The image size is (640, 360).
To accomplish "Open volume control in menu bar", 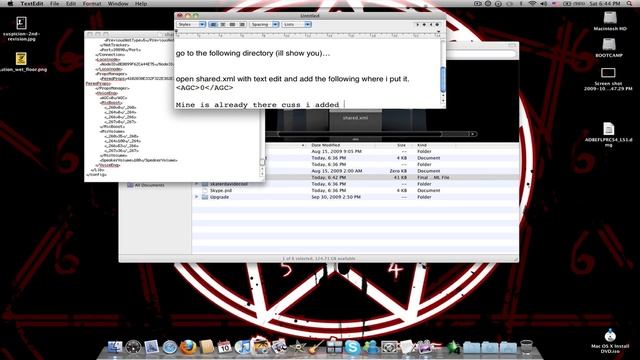I will click(544, 3).
